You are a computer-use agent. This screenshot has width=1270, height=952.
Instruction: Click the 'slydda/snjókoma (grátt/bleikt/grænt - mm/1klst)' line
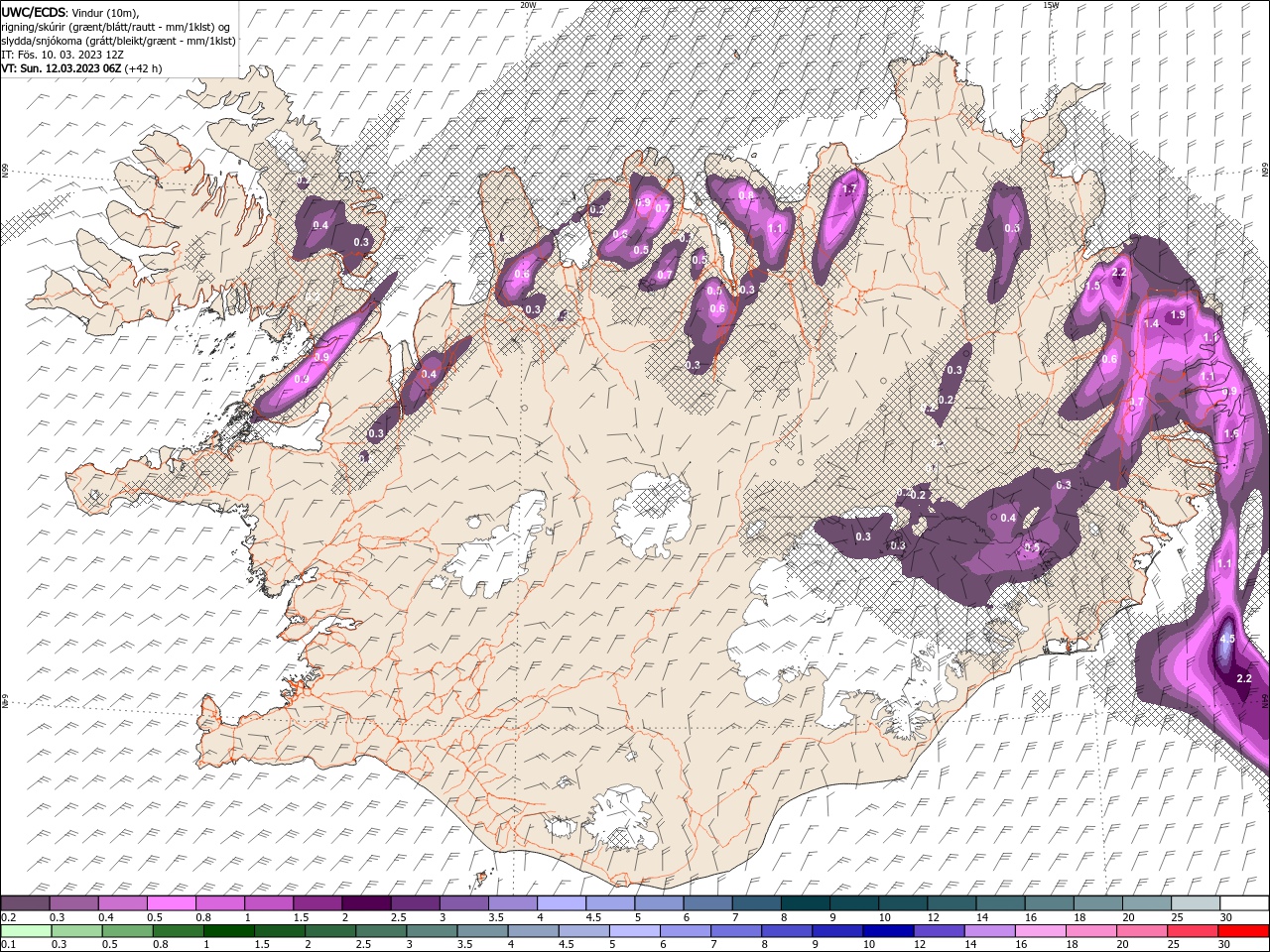pos(118,41)
